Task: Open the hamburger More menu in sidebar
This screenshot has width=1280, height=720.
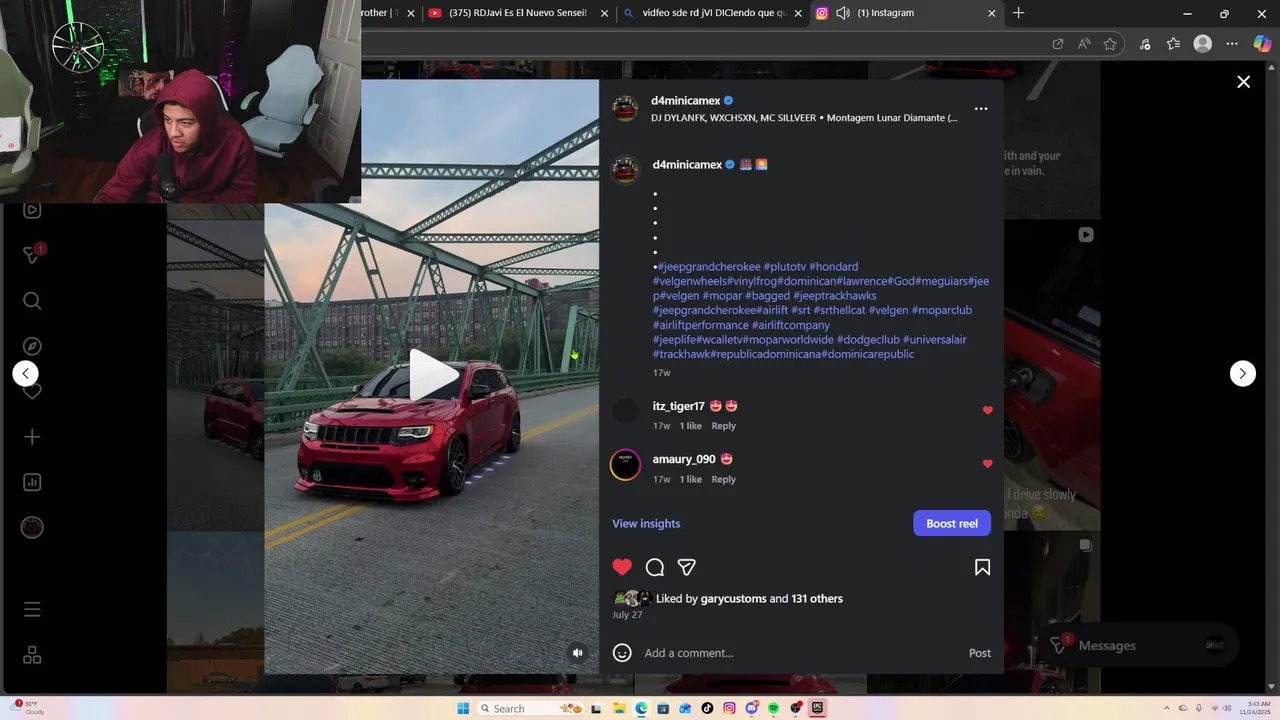Action: point(32,609)
